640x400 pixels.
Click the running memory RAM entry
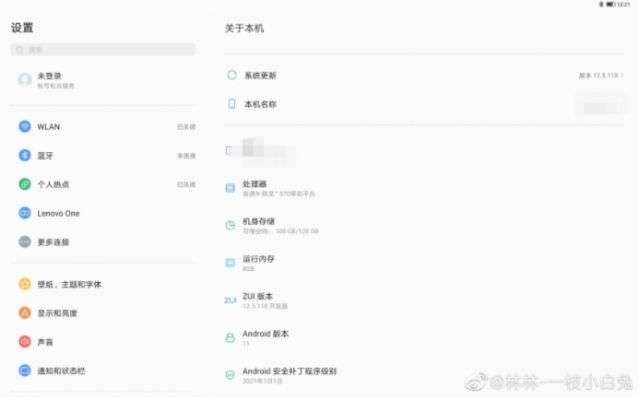(x=425, y=263)
